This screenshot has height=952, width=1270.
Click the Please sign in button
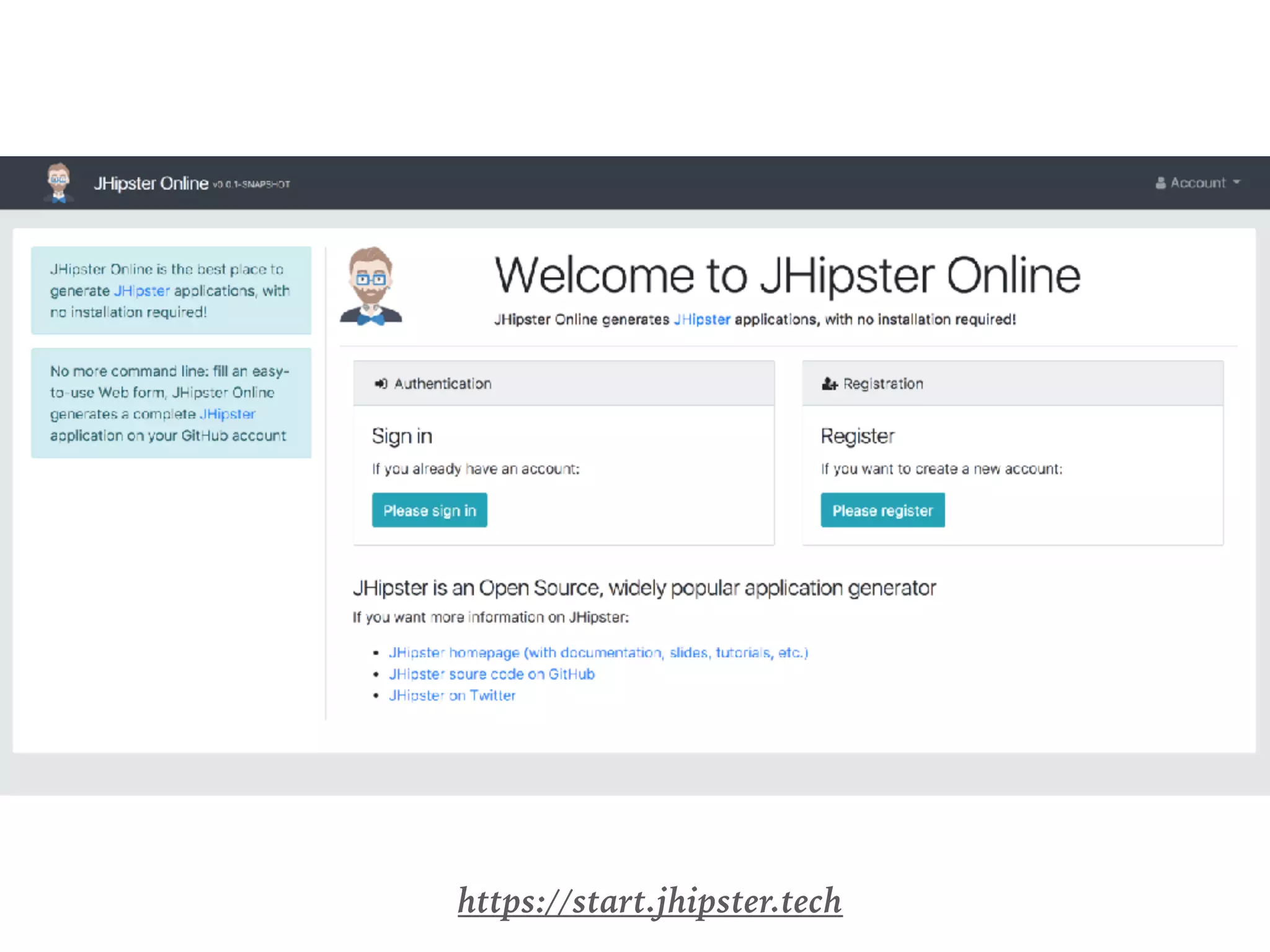429,510
